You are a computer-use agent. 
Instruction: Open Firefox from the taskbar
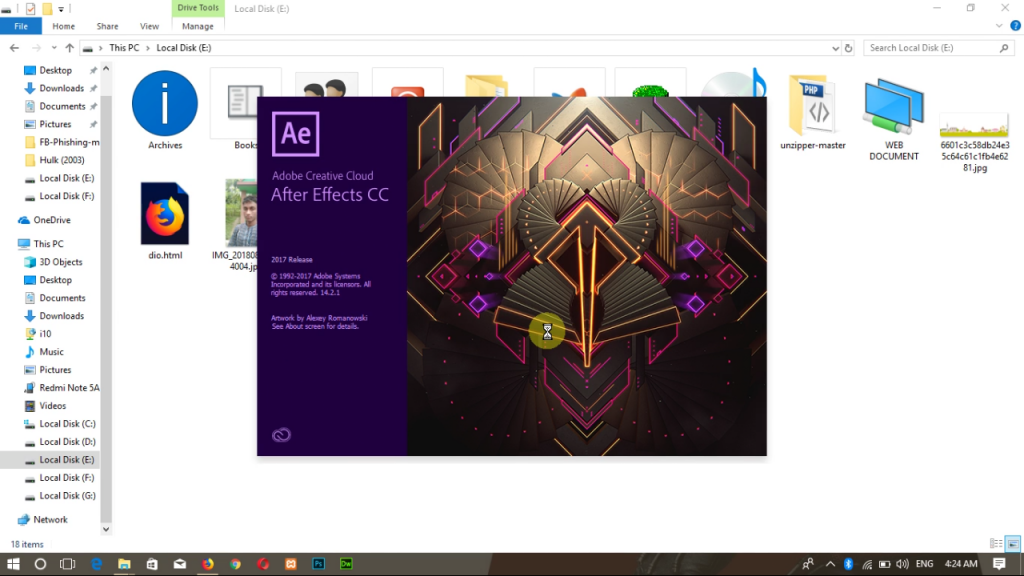208,564
